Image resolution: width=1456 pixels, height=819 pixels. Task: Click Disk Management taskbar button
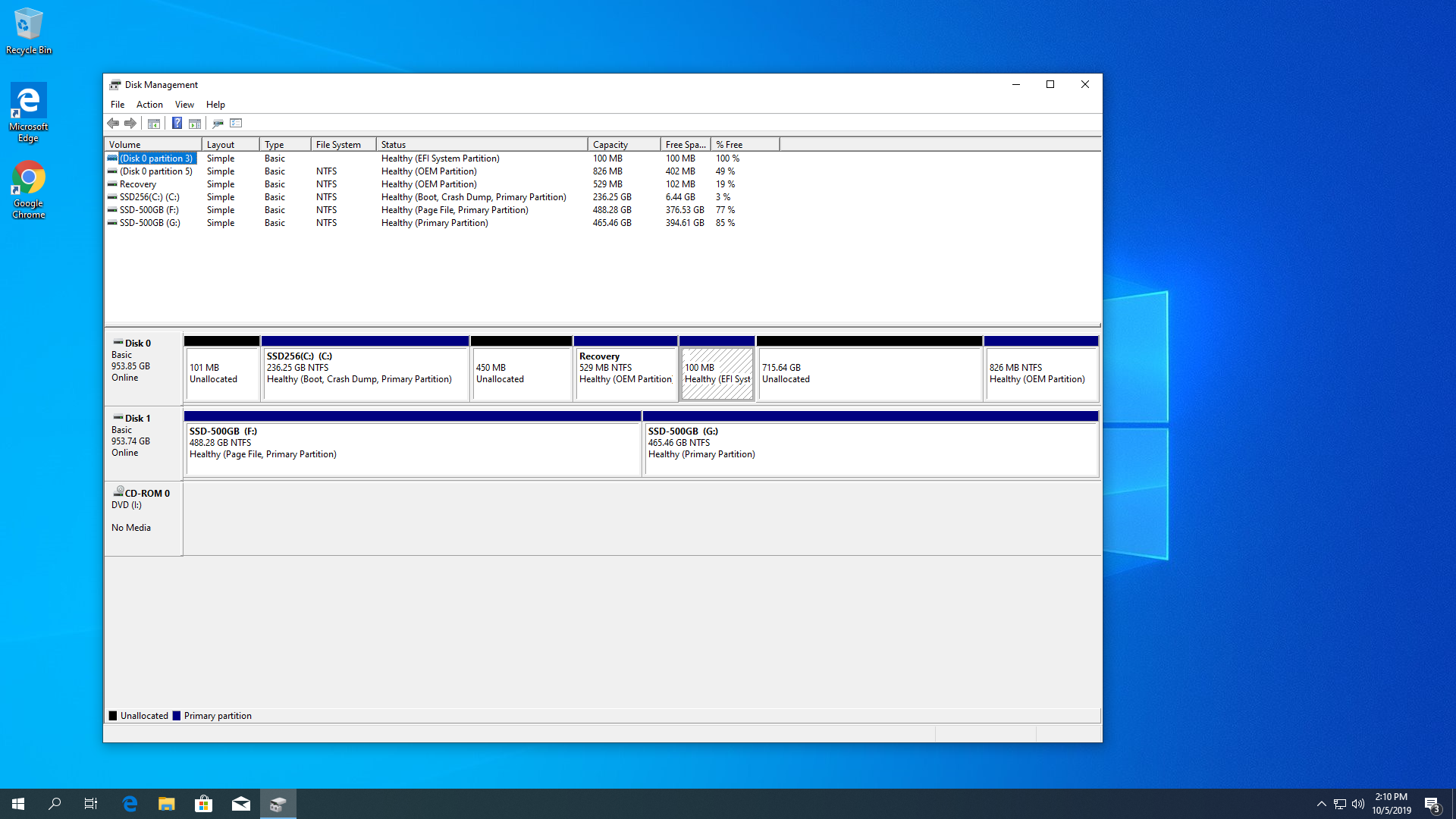278,804
